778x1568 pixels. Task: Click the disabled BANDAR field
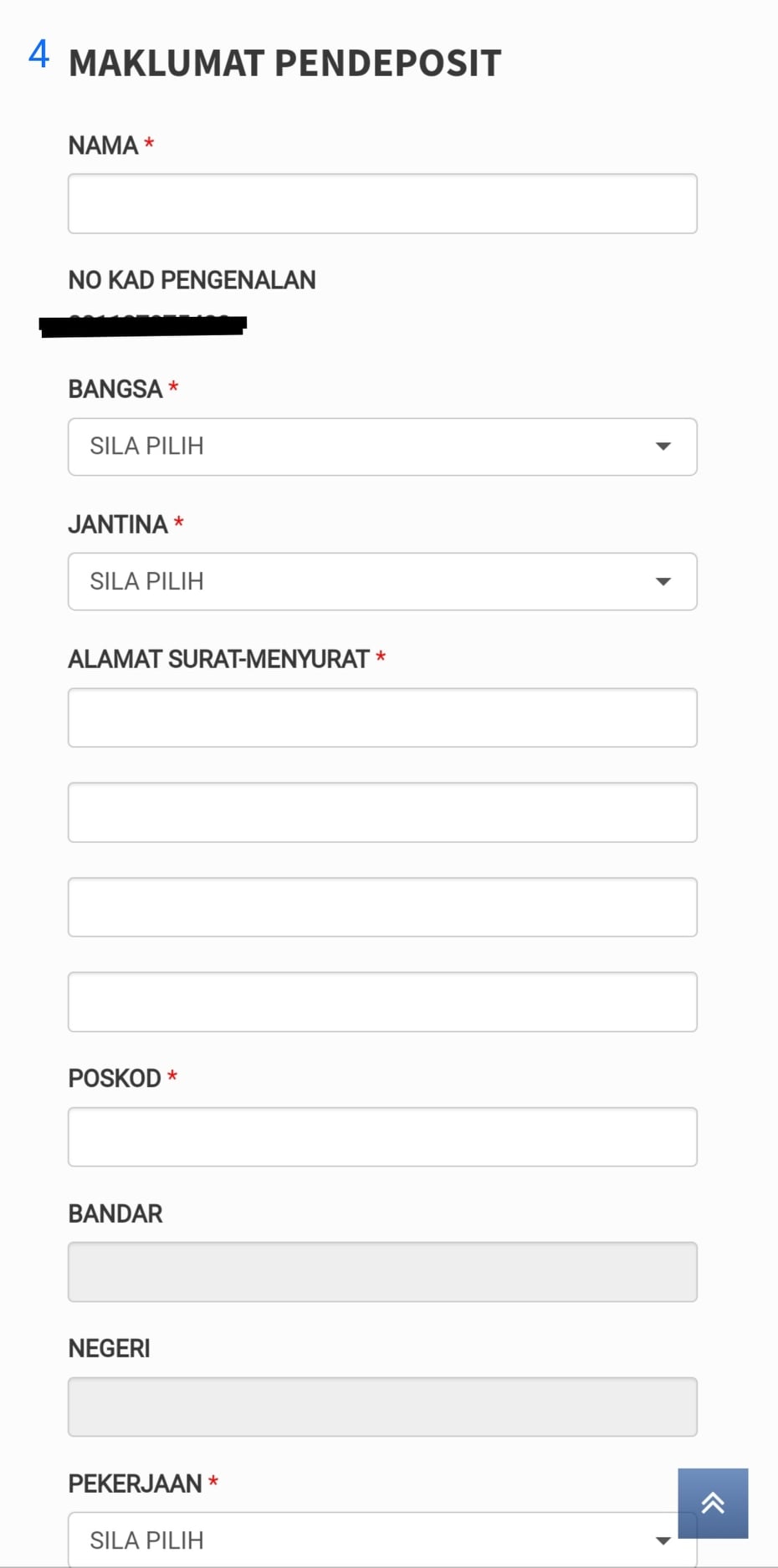click(382, 1272)
